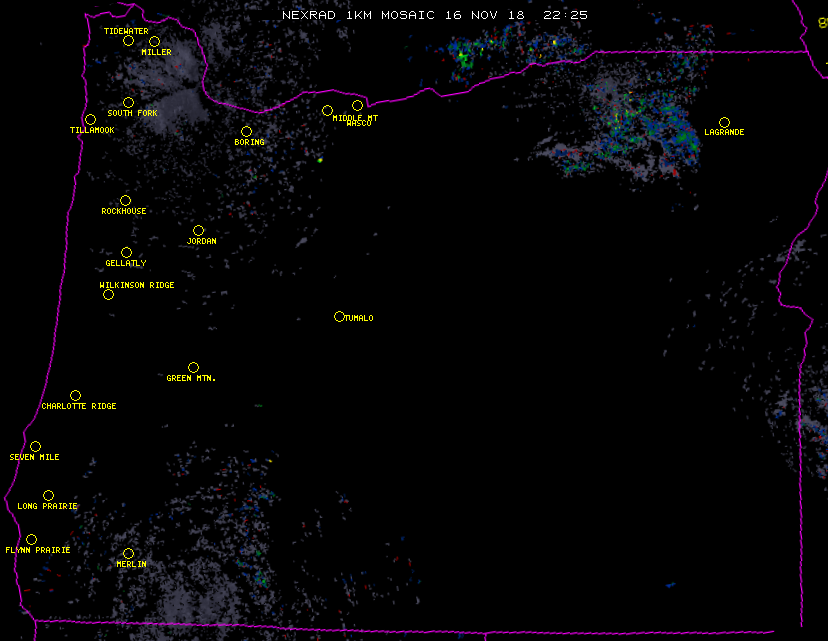This screenshot has height=641, width=828.
Task: Select the Rockhouse station marker circle
Action: 125,200
